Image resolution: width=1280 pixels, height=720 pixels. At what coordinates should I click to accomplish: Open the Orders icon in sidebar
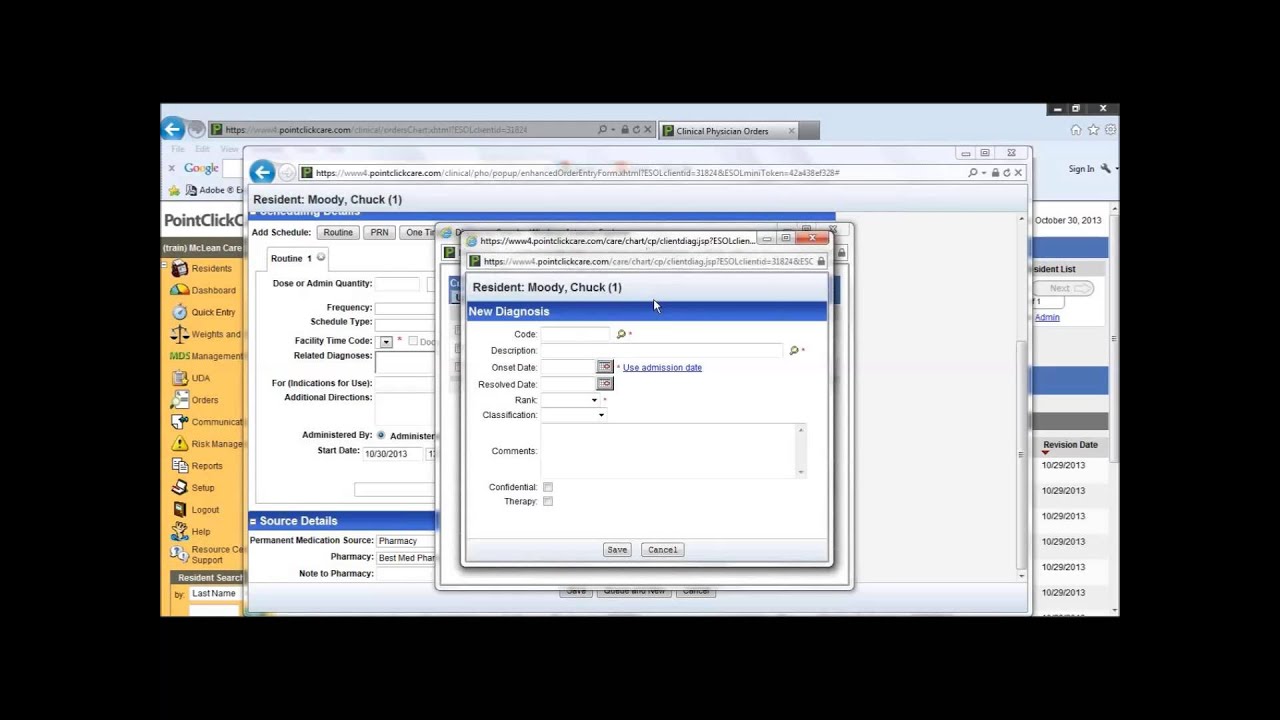coord(179,400)
